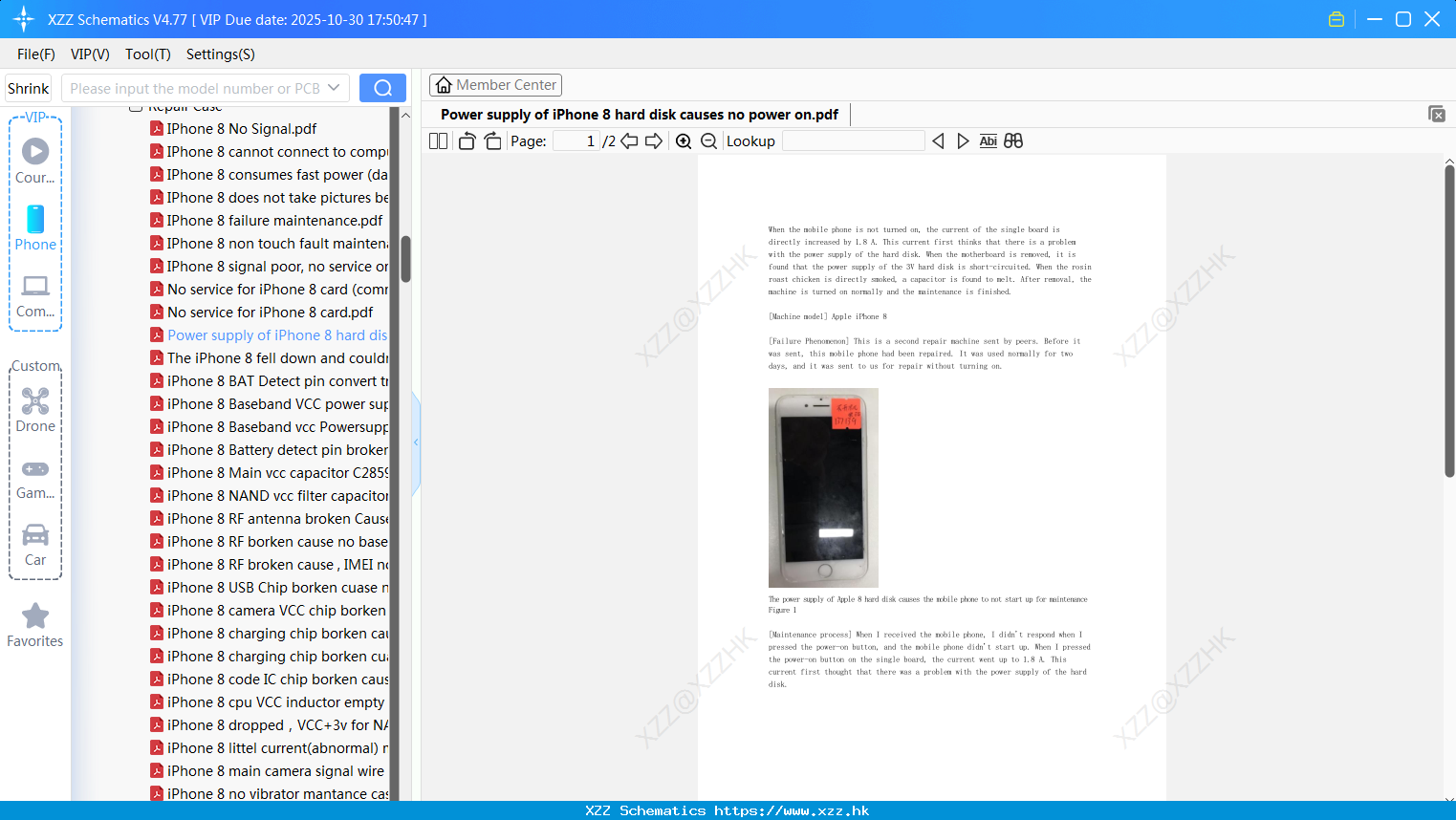The image size is (1456, 820).
Task: Zoom in on the PDF
Action: tap(684, 140)
